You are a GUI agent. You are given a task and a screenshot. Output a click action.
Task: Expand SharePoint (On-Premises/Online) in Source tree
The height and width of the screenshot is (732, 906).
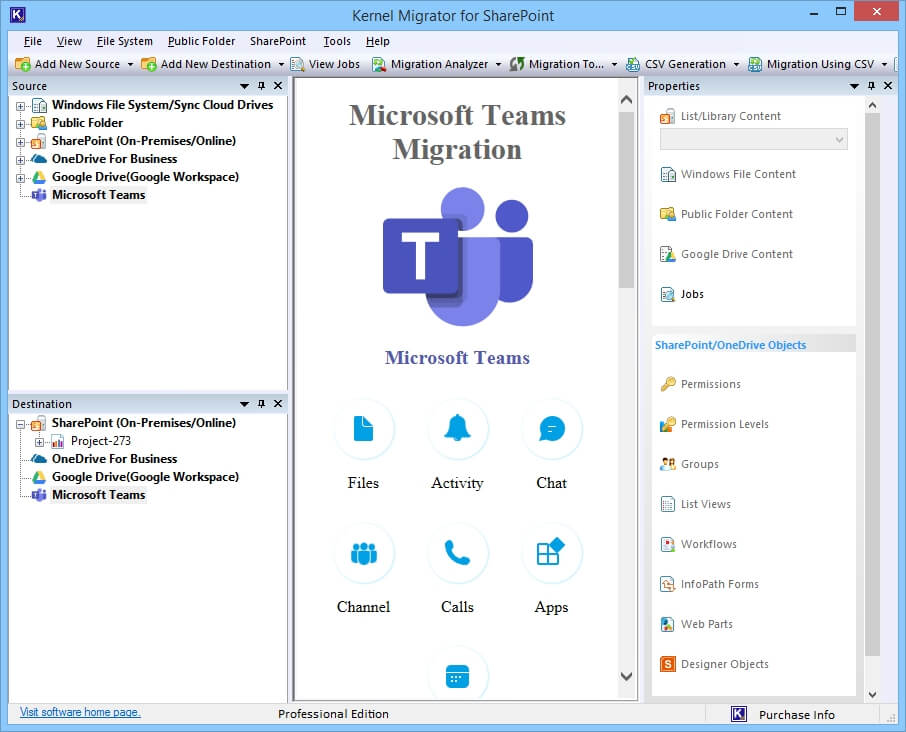(x=20, y=142)
